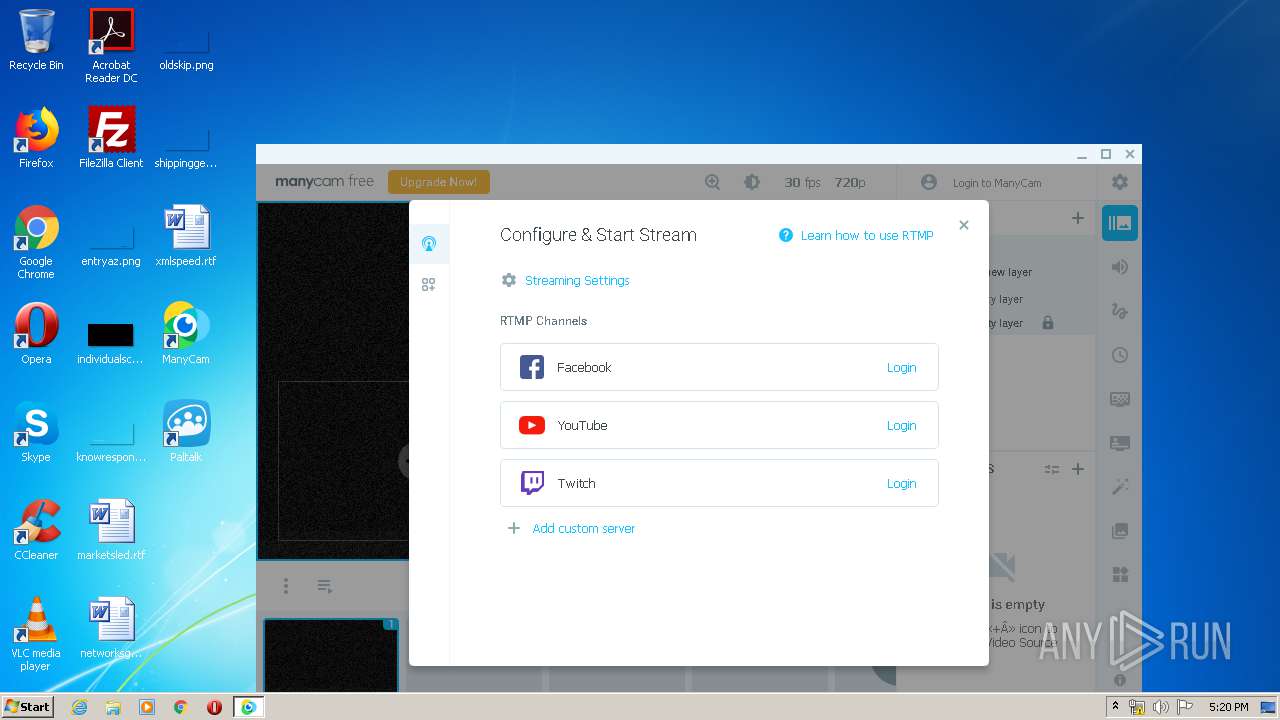Click the blue help question mark icon

point(786,236)
